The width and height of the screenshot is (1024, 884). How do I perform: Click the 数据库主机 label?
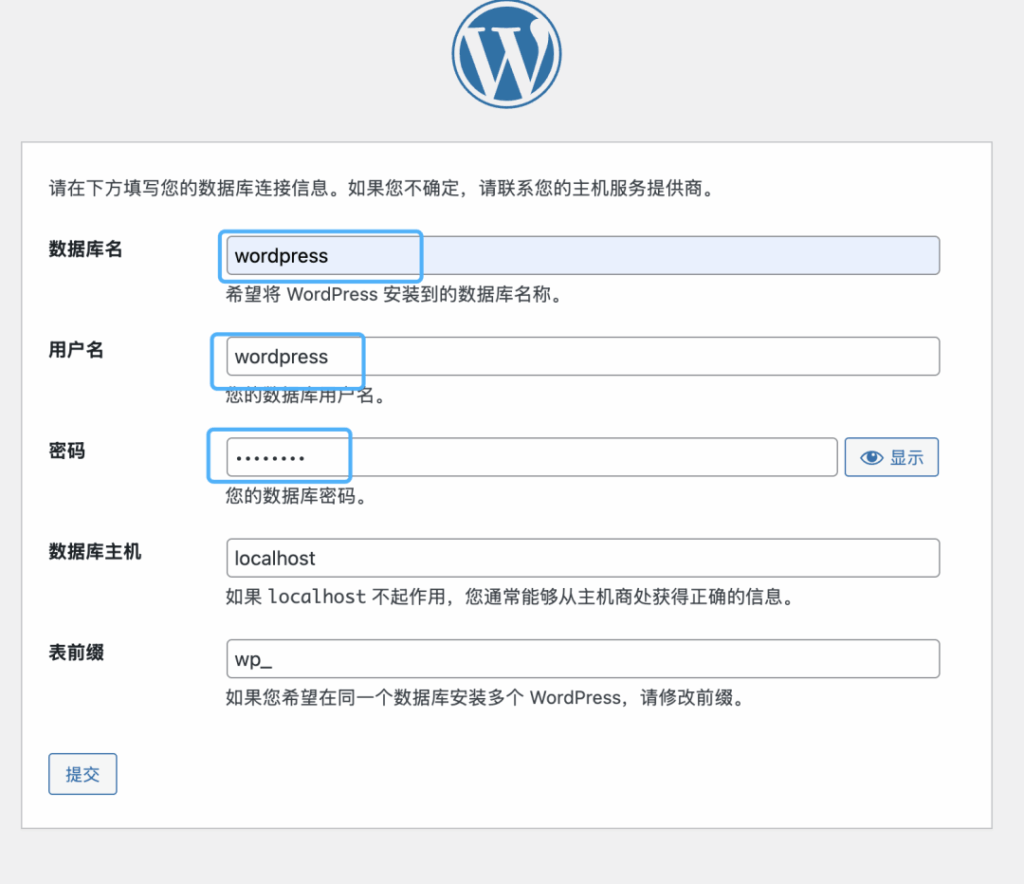click(95, 552)
